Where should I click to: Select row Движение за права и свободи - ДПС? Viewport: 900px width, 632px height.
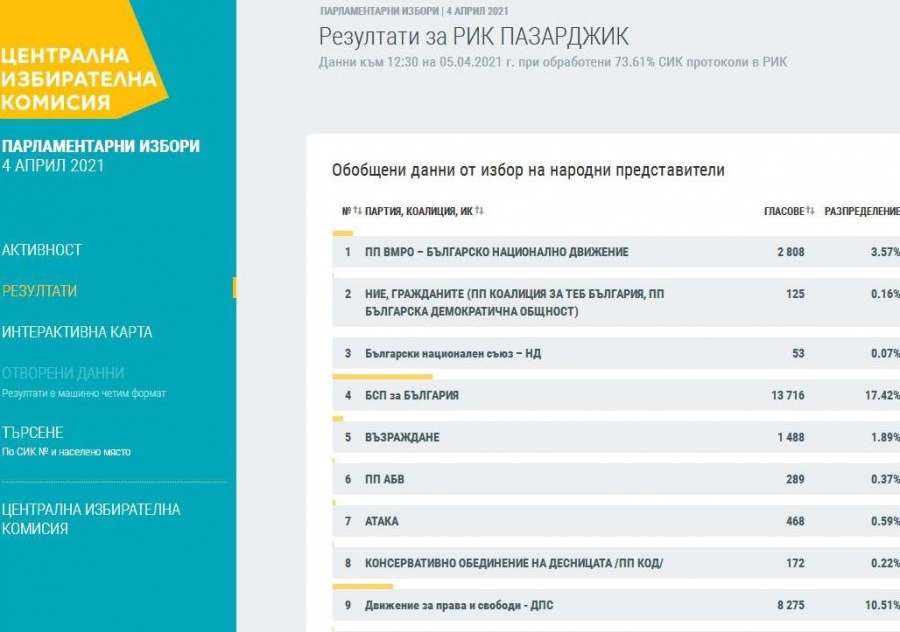coord(616,605)
